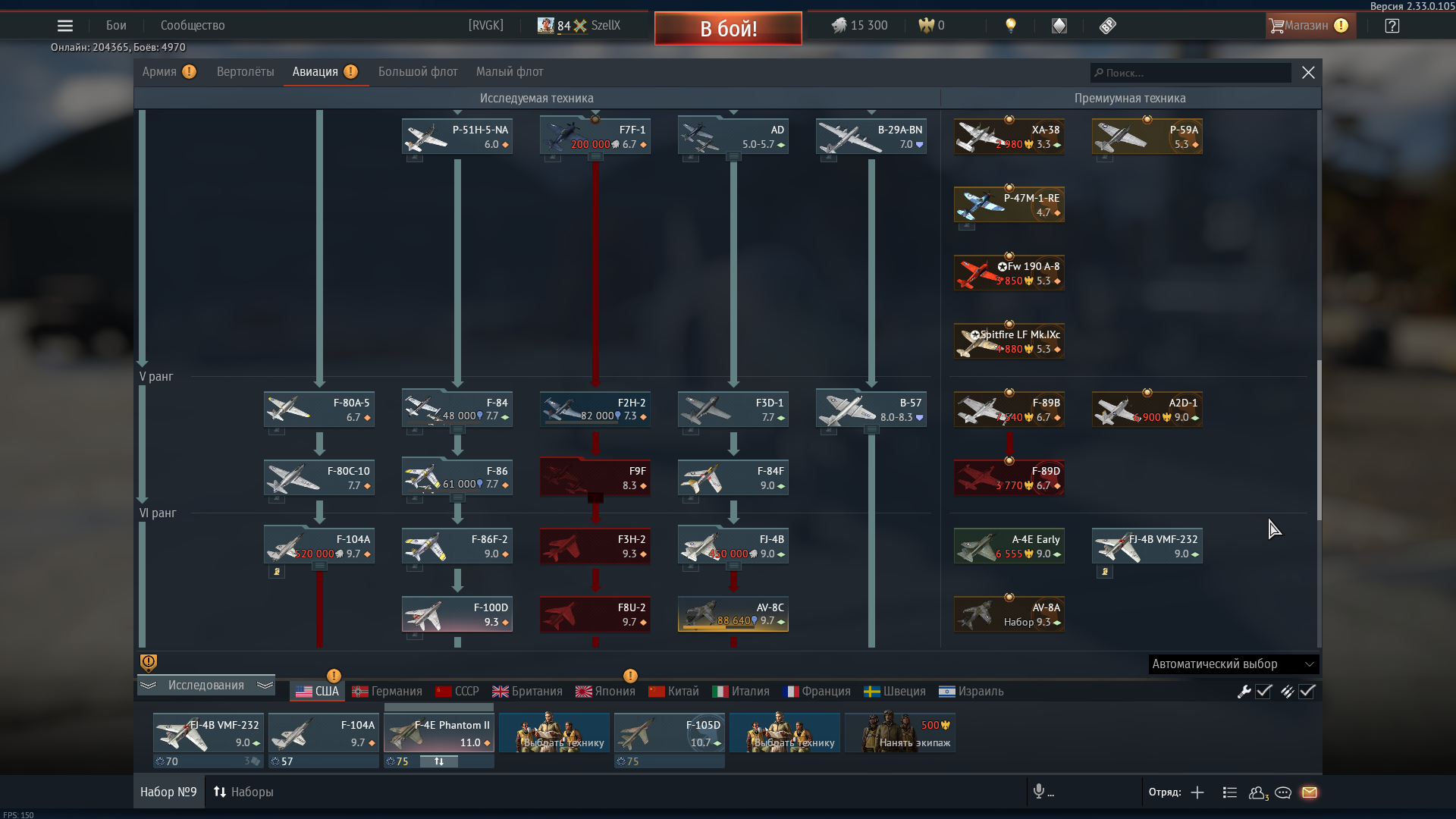Click the shopping cart icon in Магазин
The image size is (1456, 819).
(1277, 26)
